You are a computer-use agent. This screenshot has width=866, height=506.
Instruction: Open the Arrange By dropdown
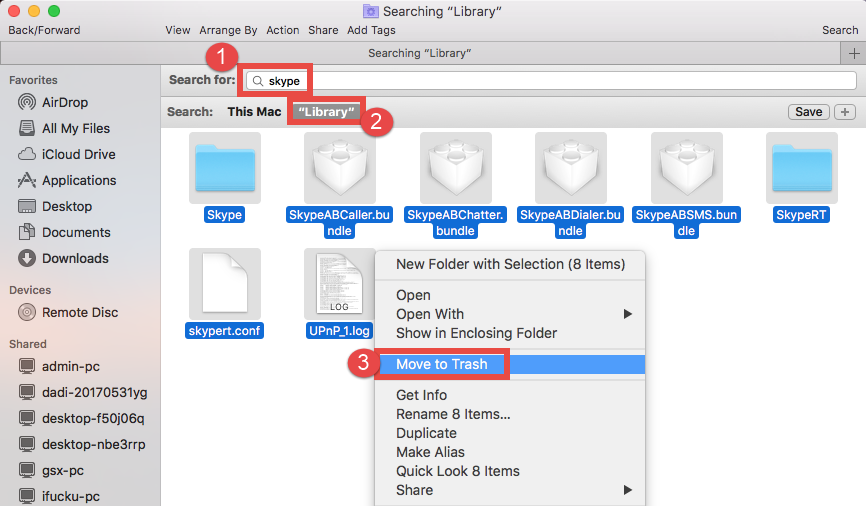(228, 30)
